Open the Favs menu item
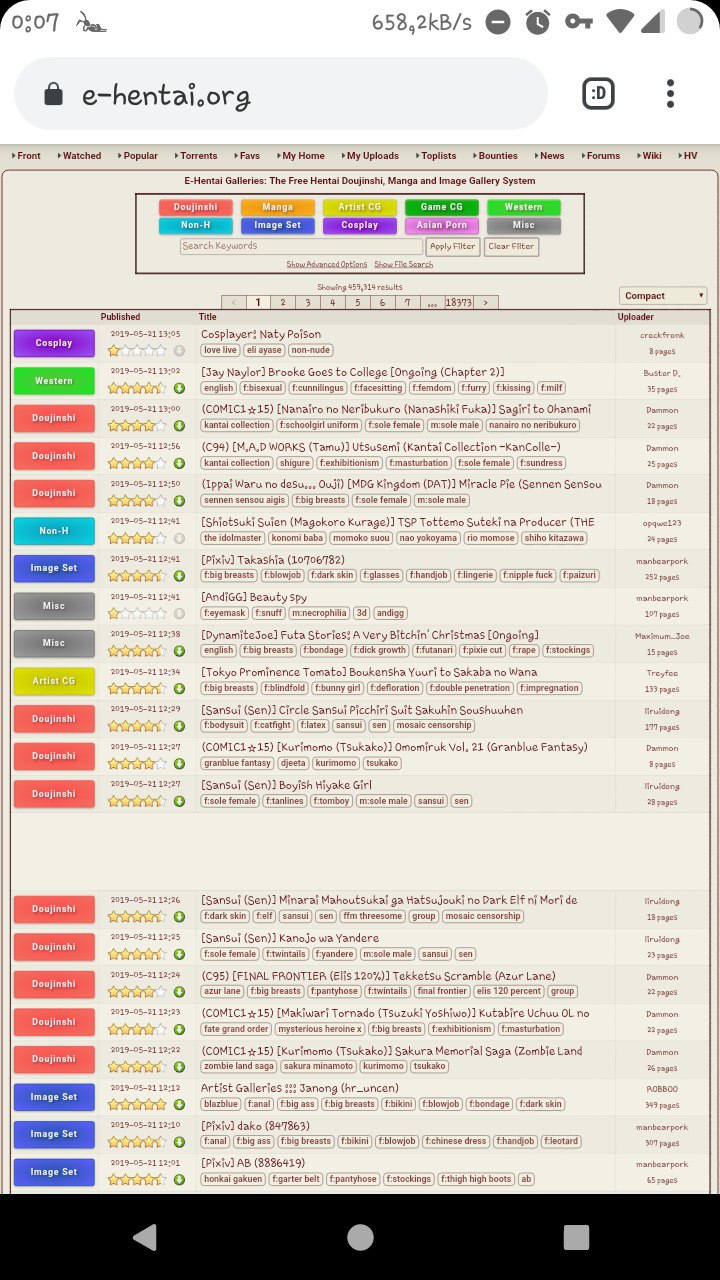 (246, 156)
